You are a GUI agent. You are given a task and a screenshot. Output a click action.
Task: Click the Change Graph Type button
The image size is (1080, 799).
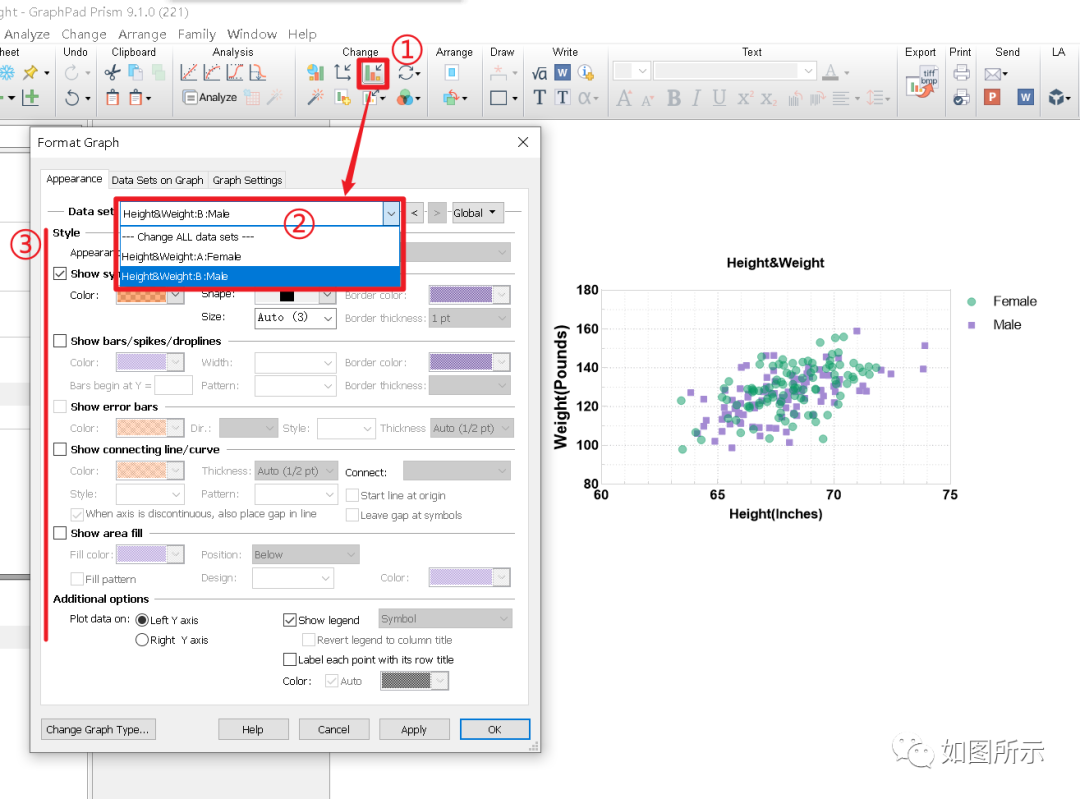point(97,729)
